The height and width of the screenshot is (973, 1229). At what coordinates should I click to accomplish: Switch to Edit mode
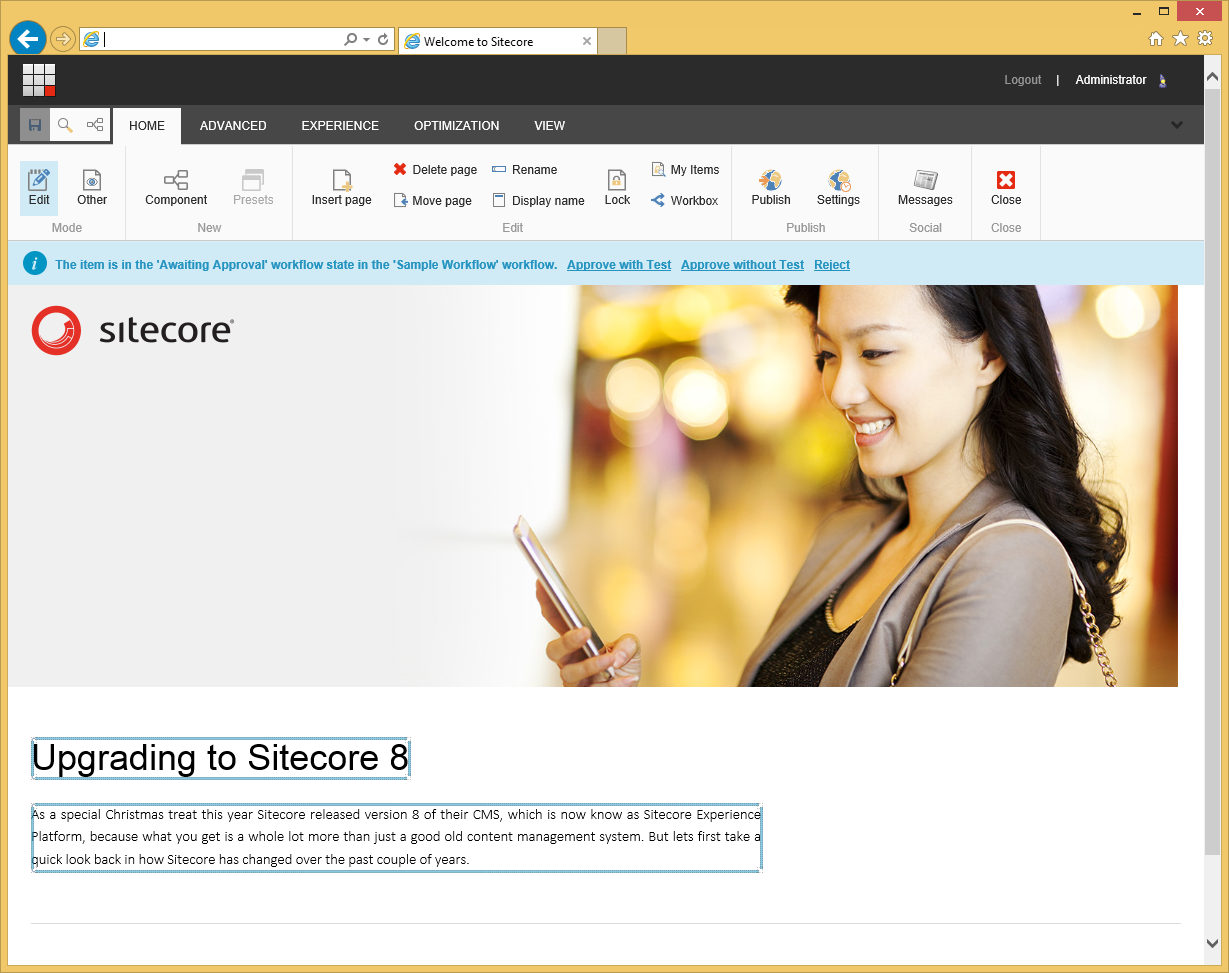(39, 188)
